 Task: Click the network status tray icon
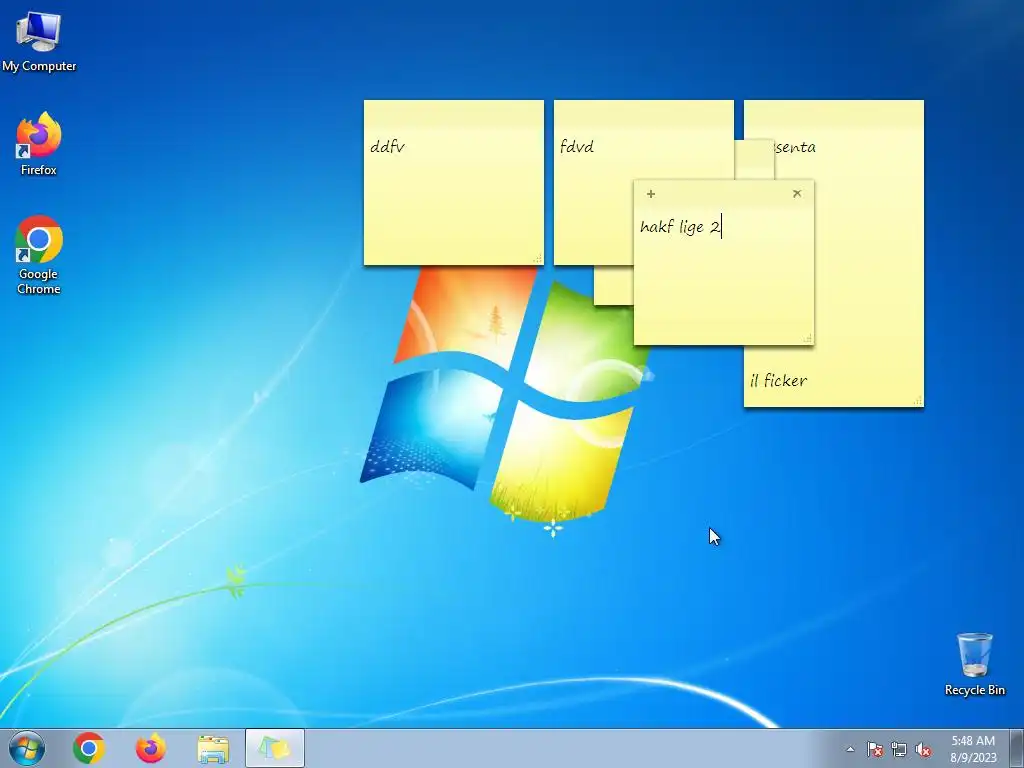(899, 749)
